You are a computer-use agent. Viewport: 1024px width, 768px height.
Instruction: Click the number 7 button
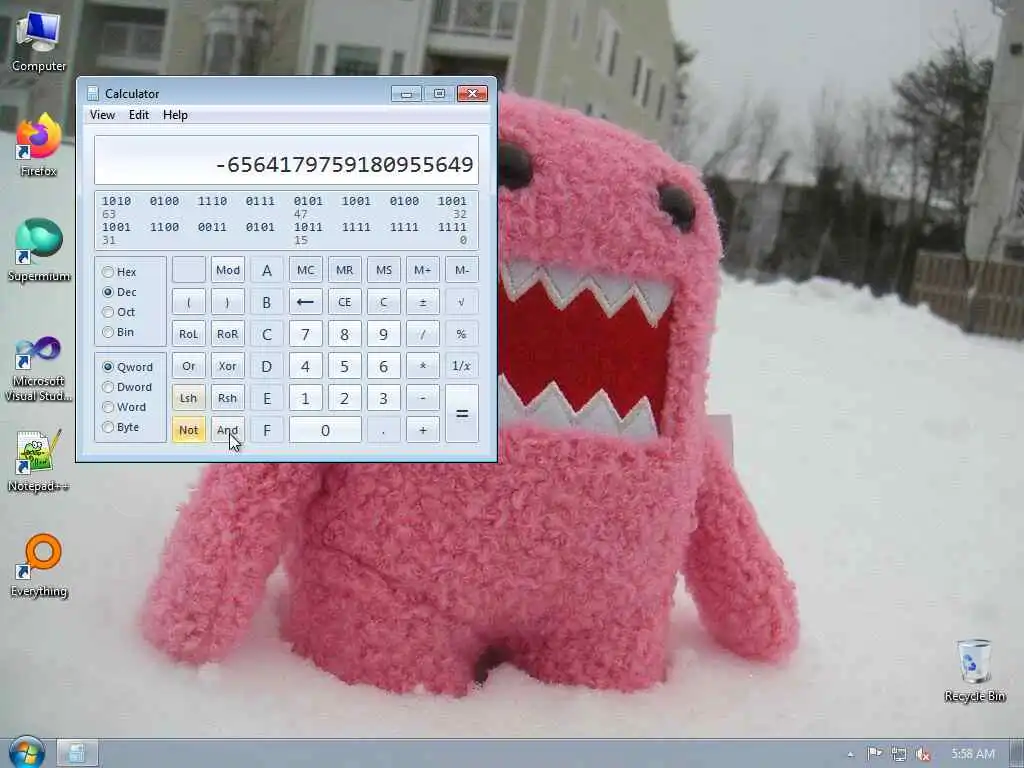click(305, 334)
